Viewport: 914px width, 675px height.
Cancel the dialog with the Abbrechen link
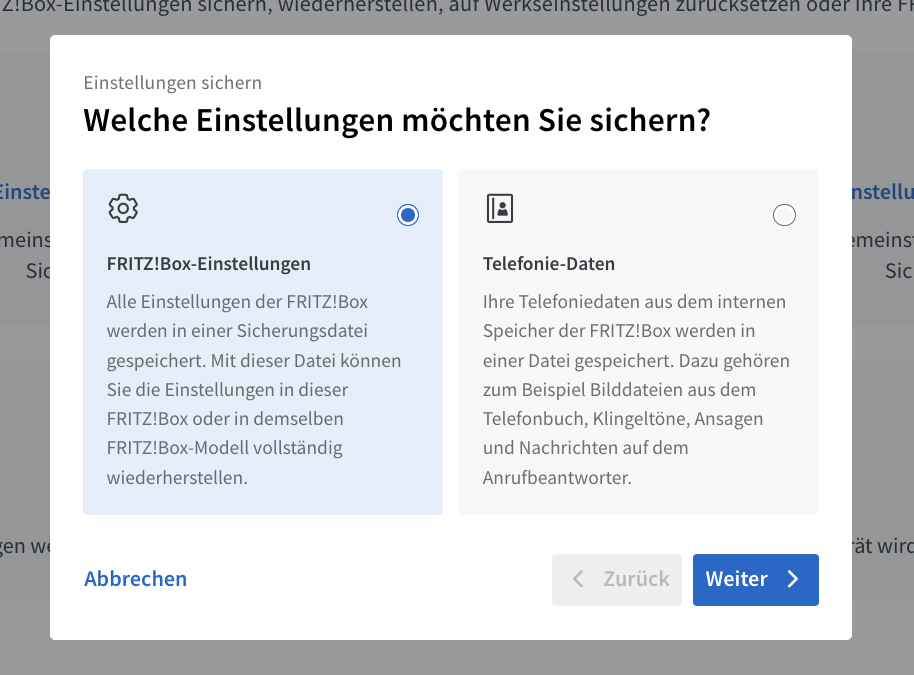135,579
